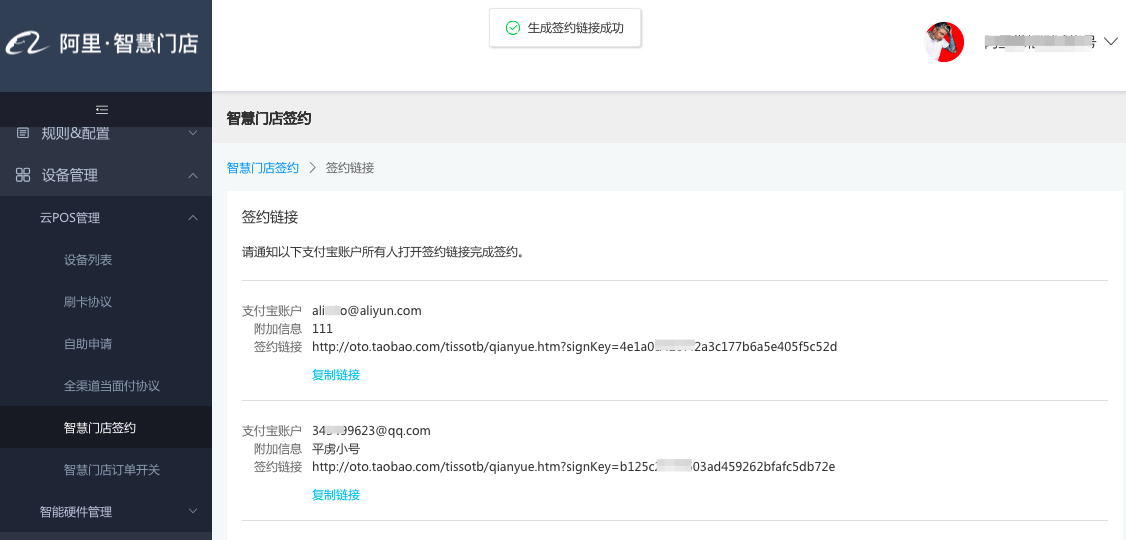
Task: Open the account dropdown arrow
Action: click(1110, 42)
